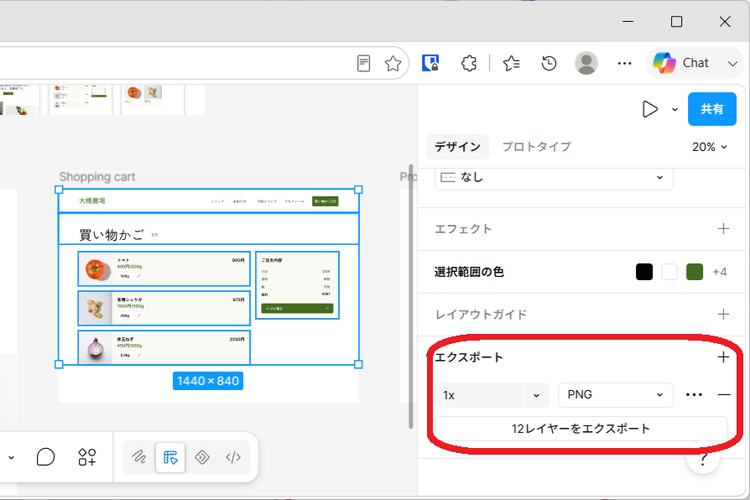Switch to the デザイン tab
Image resolution: width=750 pixels, height=500 pixels.
[x=457, y=146]
